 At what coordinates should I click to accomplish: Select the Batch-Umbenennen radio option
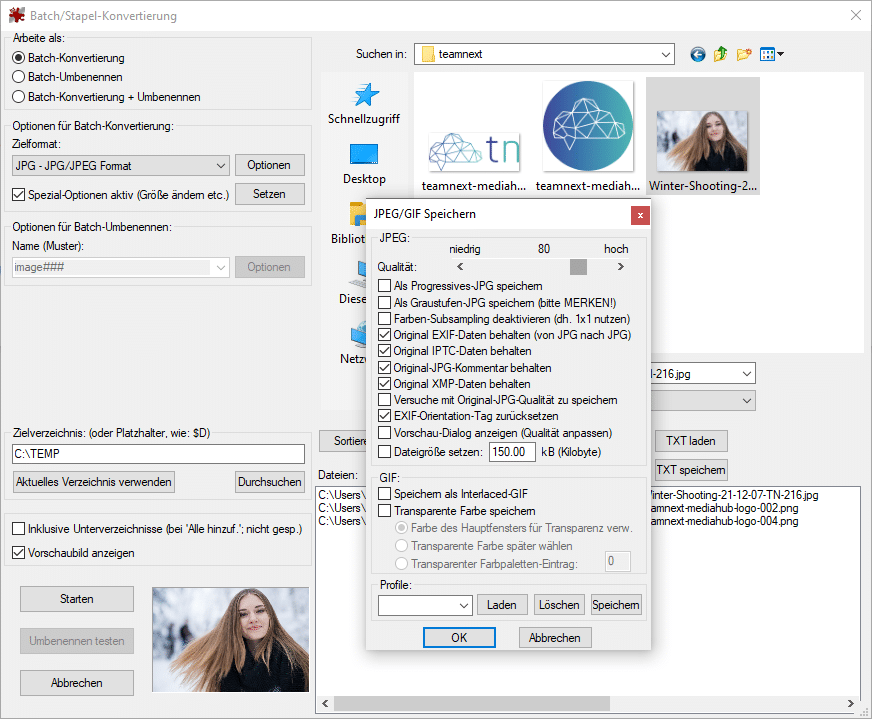point(18,78)
